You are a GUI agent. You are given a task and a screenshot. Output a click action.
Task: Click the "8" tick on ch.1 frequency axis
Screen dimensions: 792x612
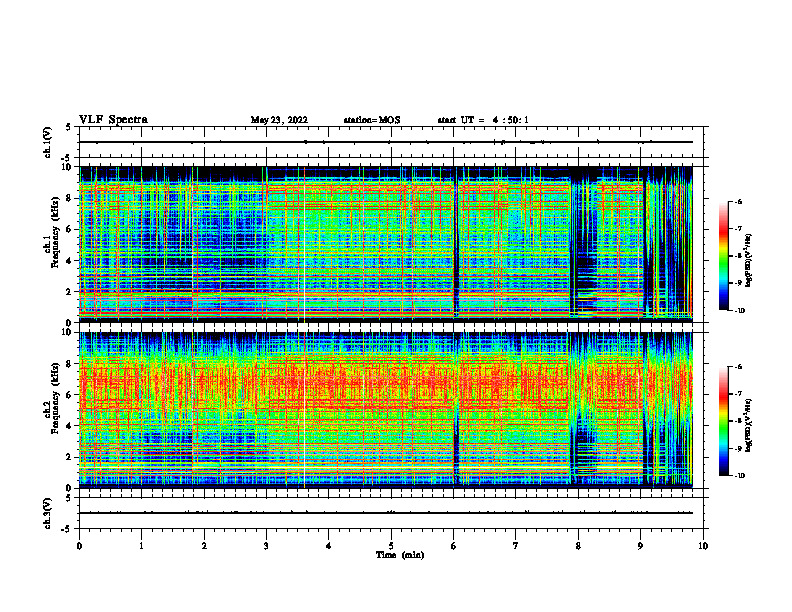70,198
